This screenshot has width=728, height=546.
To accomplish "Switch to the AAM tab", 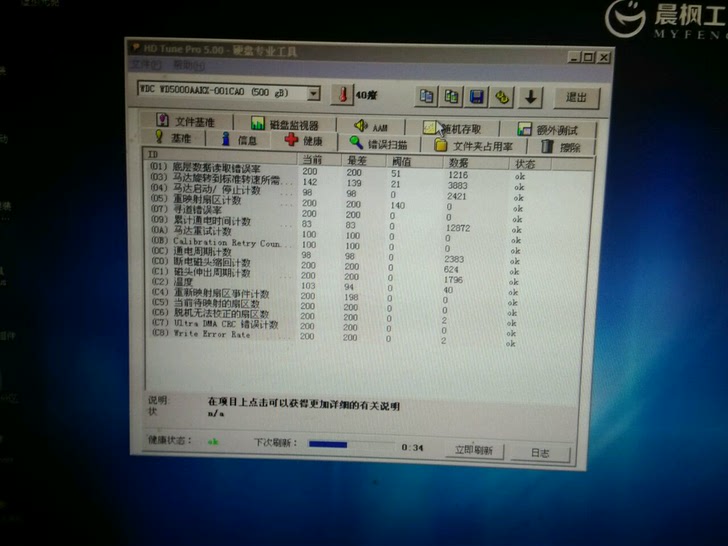I will coord(371,126).
